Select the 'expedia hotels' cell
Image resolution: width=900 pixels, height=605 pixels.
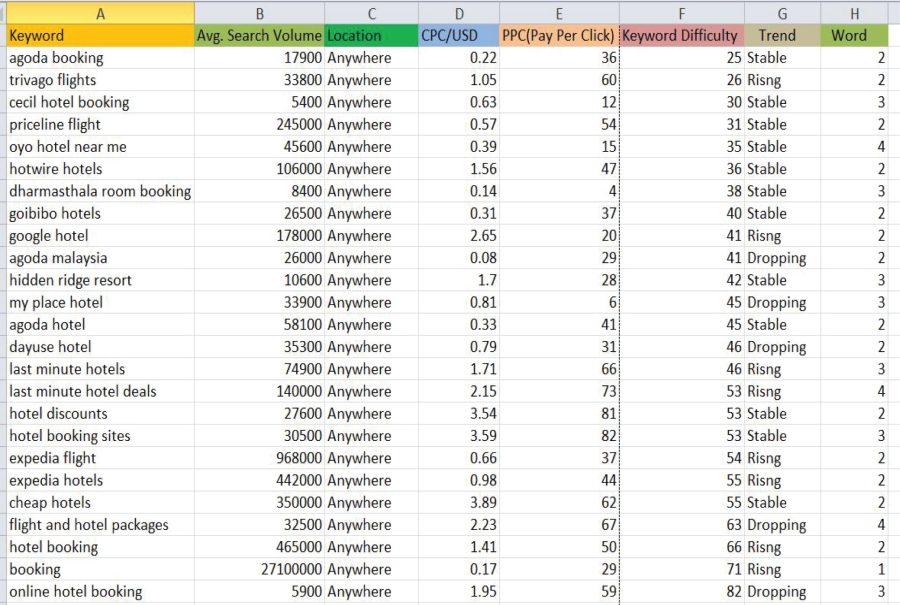pos(100,480)
